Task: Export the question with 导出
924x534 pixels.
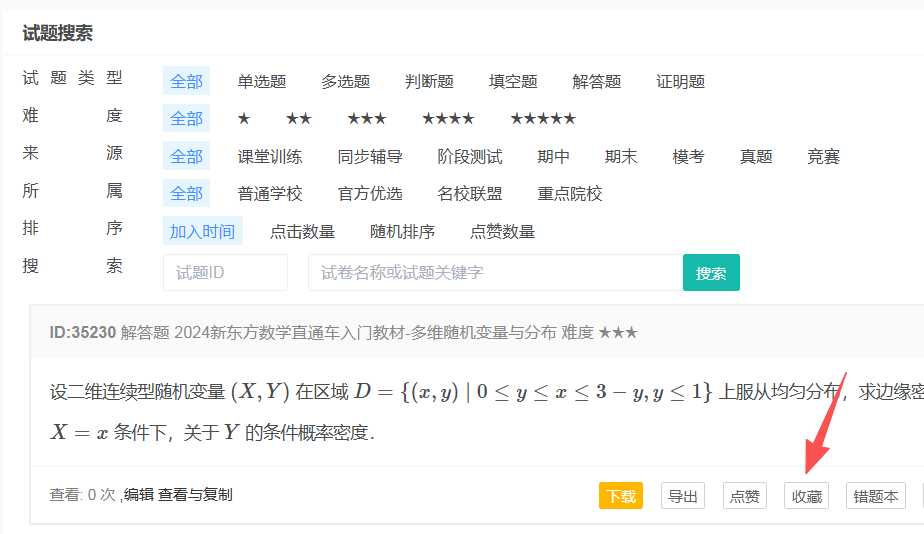Action: [x=683, y=496]
